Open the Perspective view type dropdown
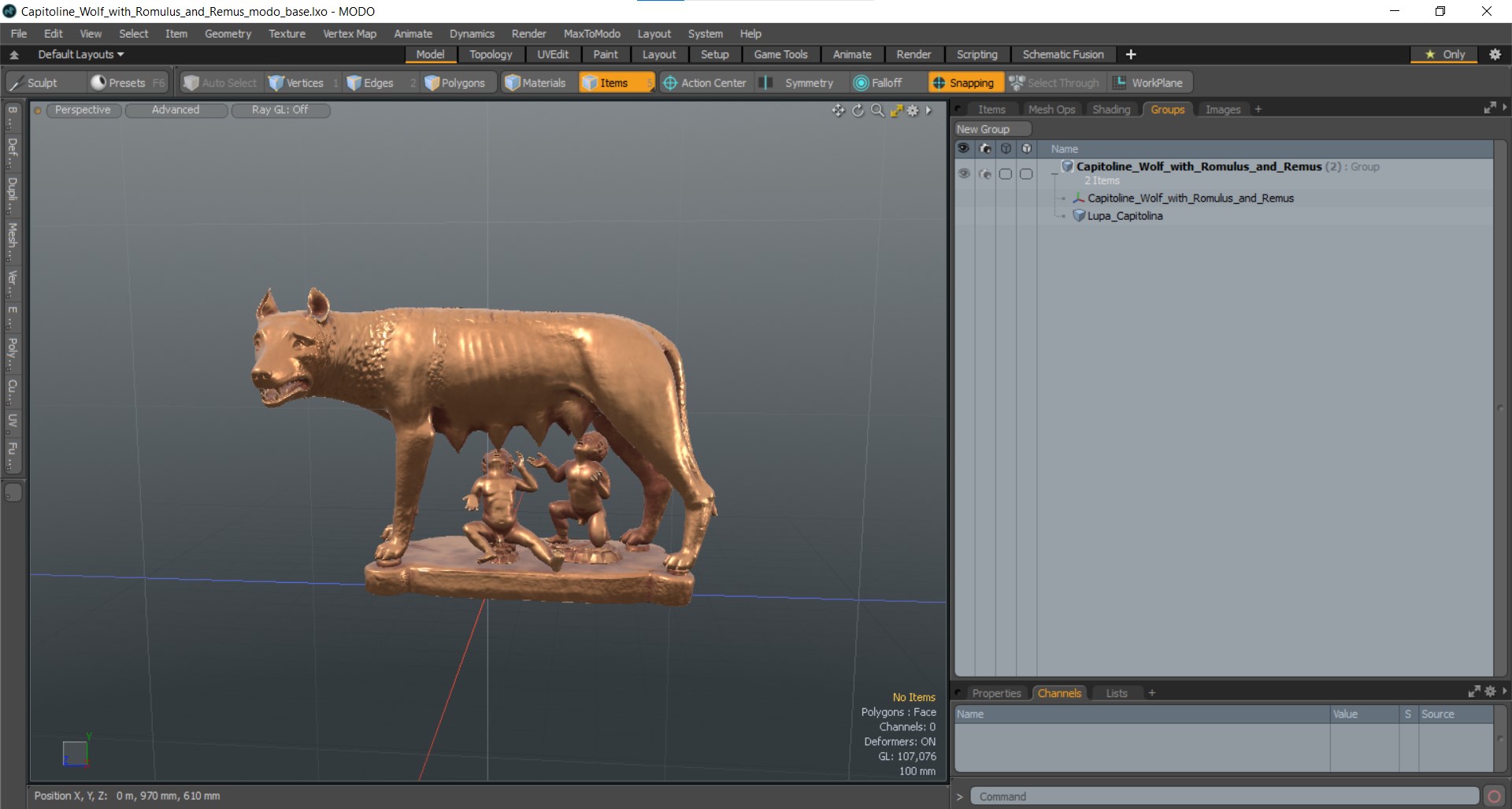The width and height of the screenshot is (1512, 809). pos(83,110)
